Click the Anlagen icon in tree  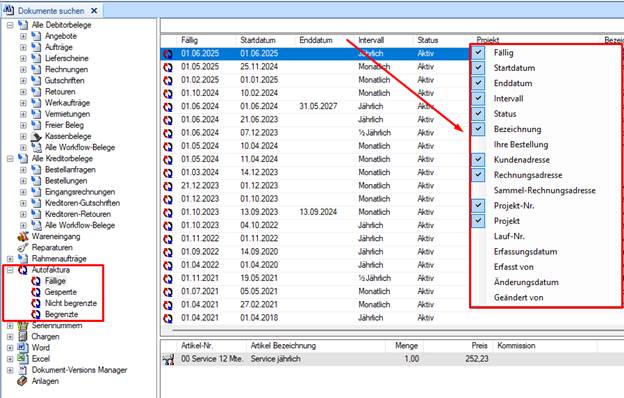point(23,381)
